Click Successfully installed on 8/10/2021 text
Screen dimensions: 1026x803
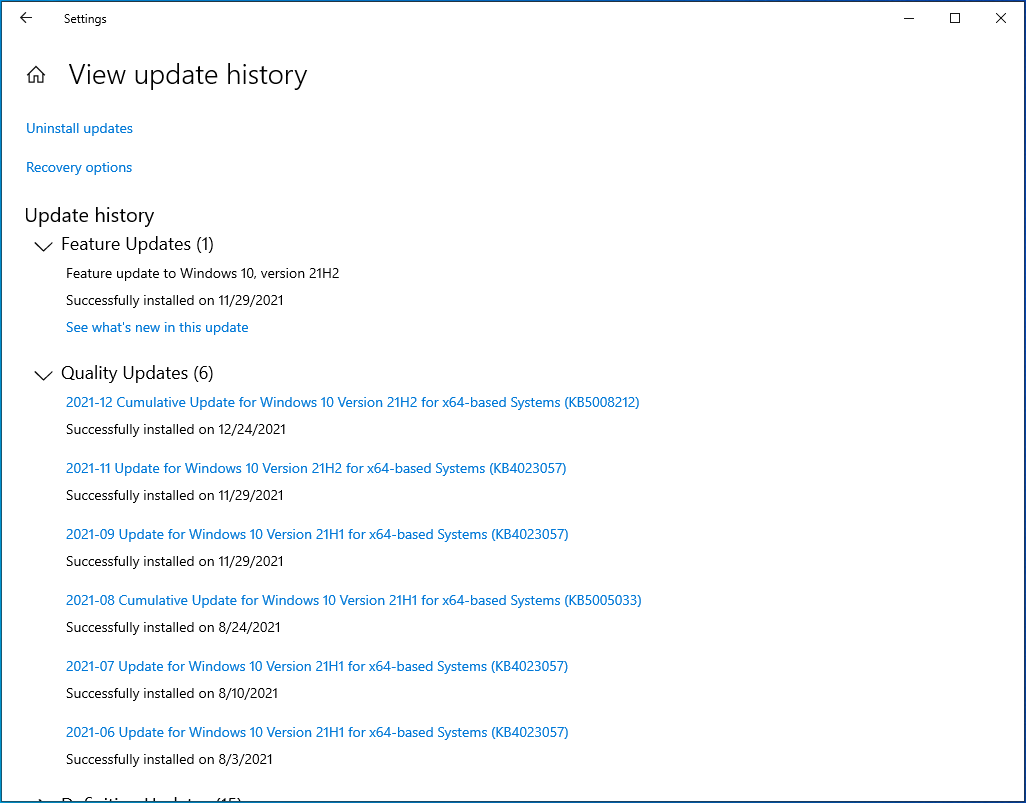tap(172, 693)
